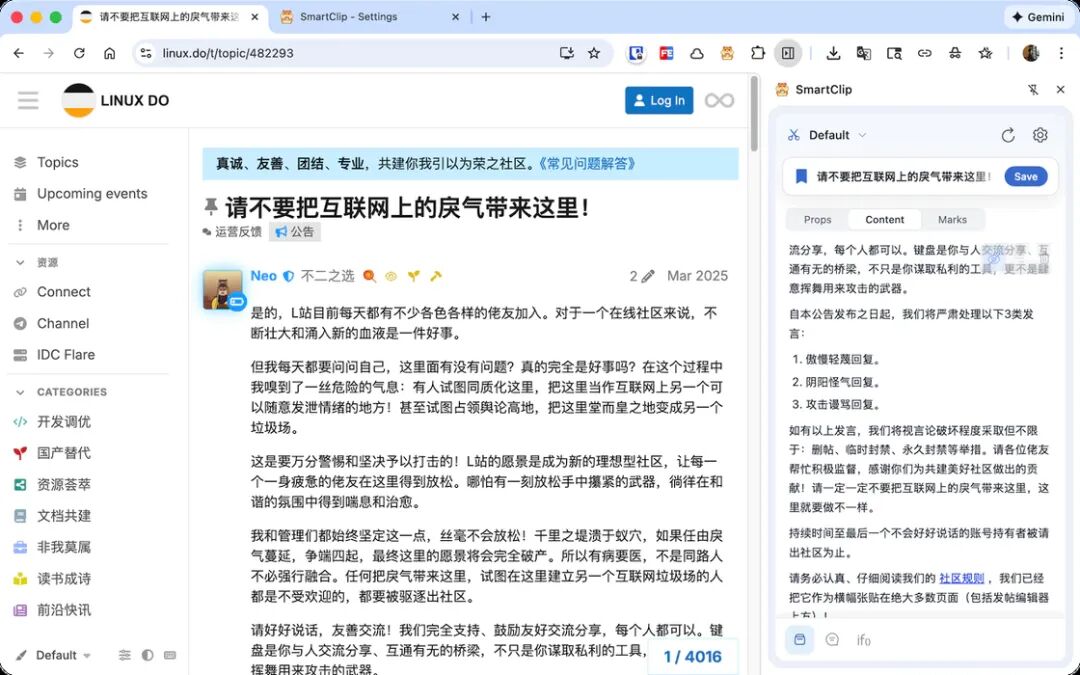1080x675 pixels.
Task: Toggle dark mode circle icon in left sidebar bottom
Action: coord(147,656)
